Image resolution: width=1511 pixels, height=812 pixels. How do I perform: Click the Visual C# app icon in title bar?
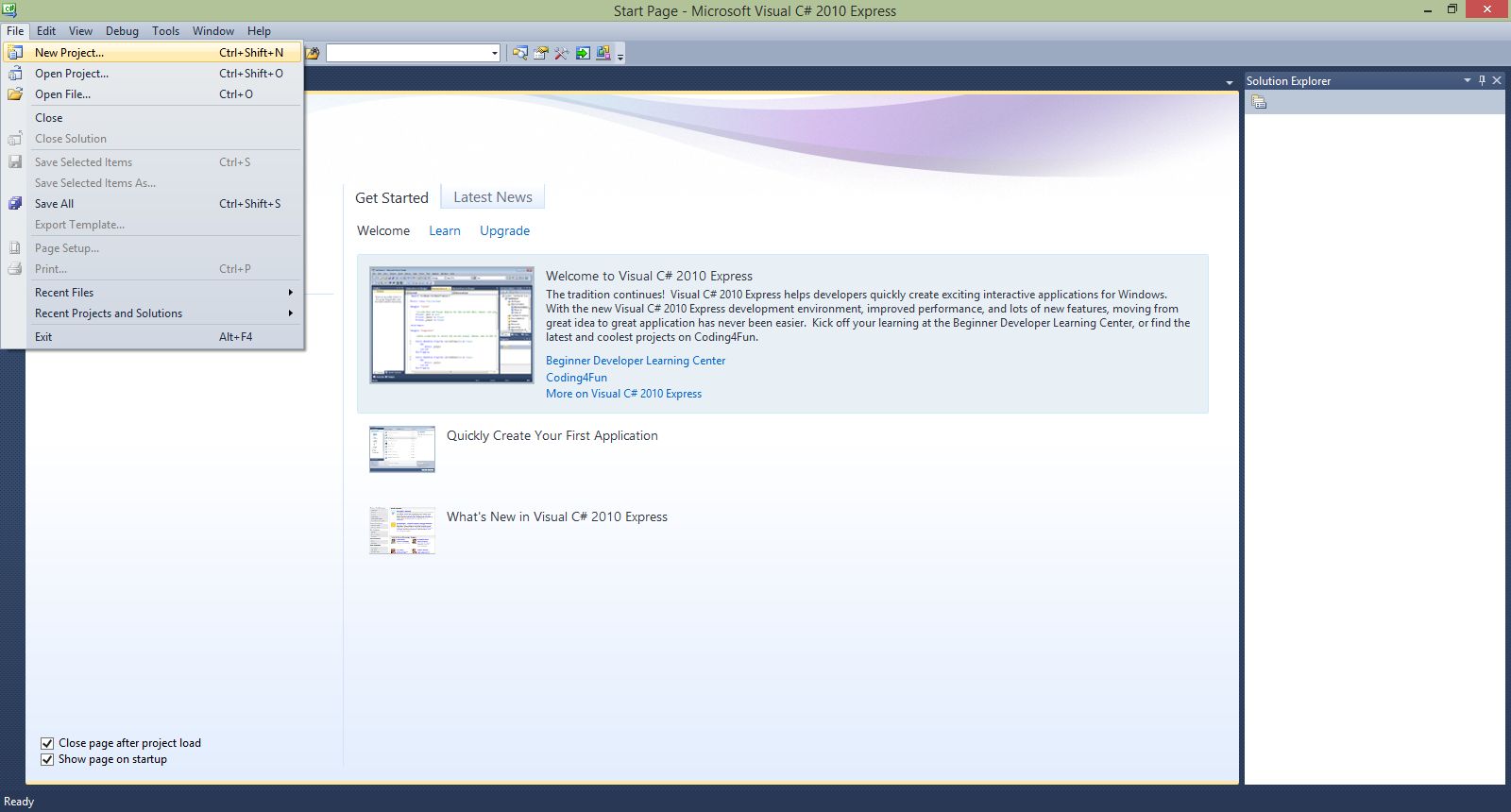(9, 10)
